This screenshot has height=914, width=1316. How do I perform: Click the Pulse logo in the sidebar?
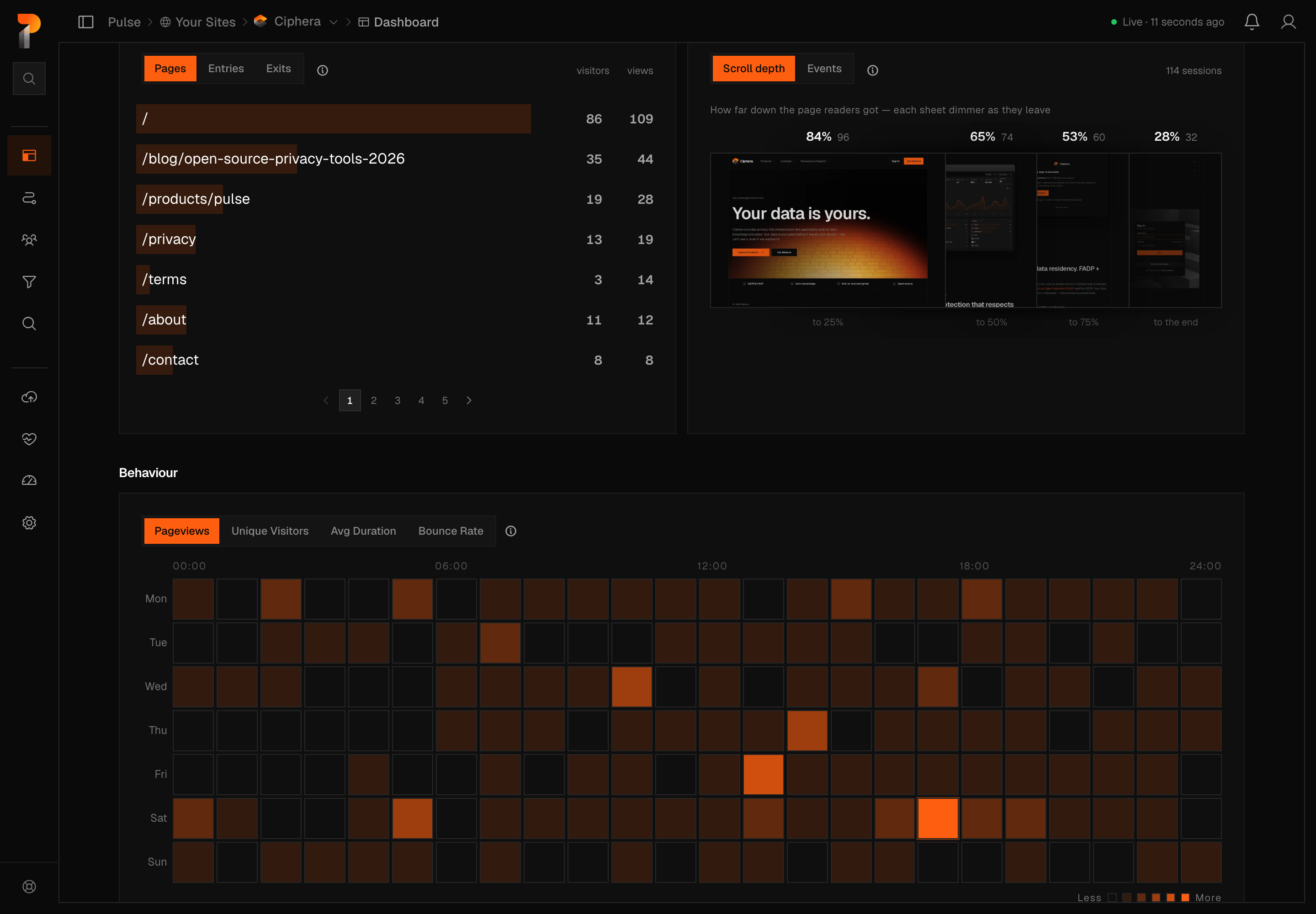pyautogui.click(x=29, y=30)
